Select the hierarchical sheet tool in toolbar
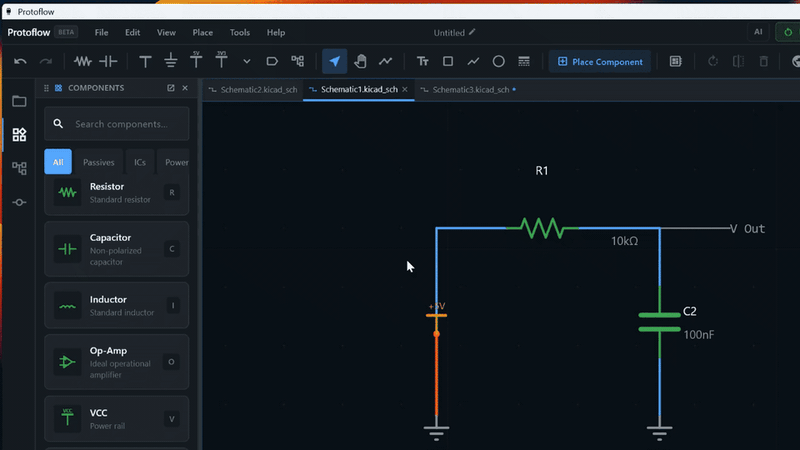This screenshot has width=800, height=450. click(x=297, y=62)
